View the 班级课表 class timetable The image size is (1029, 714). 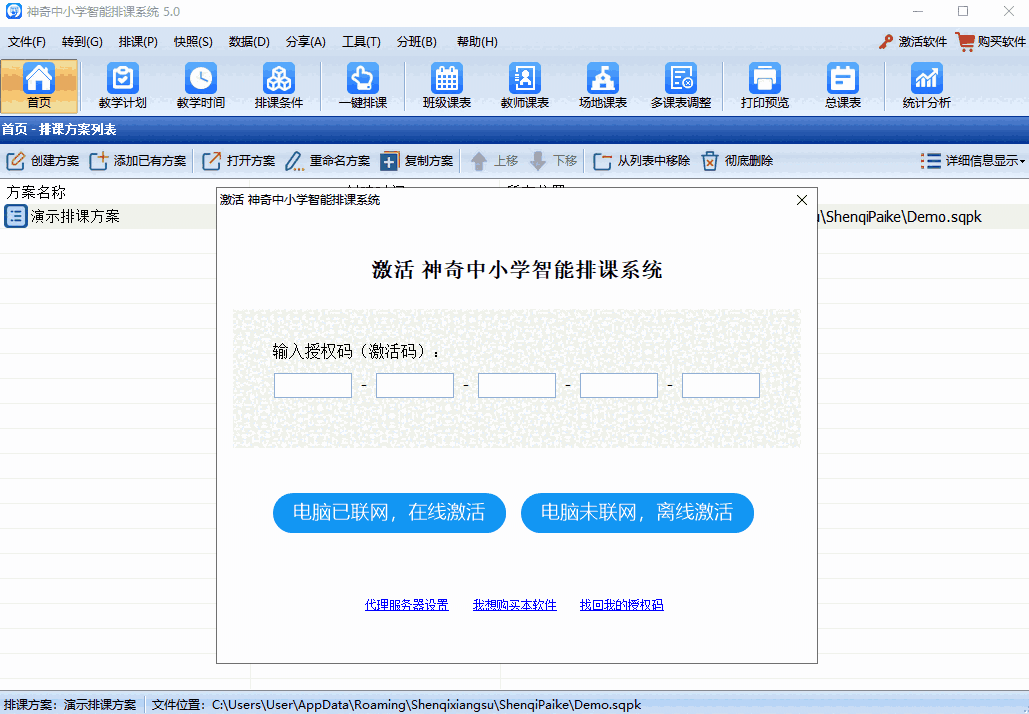tap(446, 85)
